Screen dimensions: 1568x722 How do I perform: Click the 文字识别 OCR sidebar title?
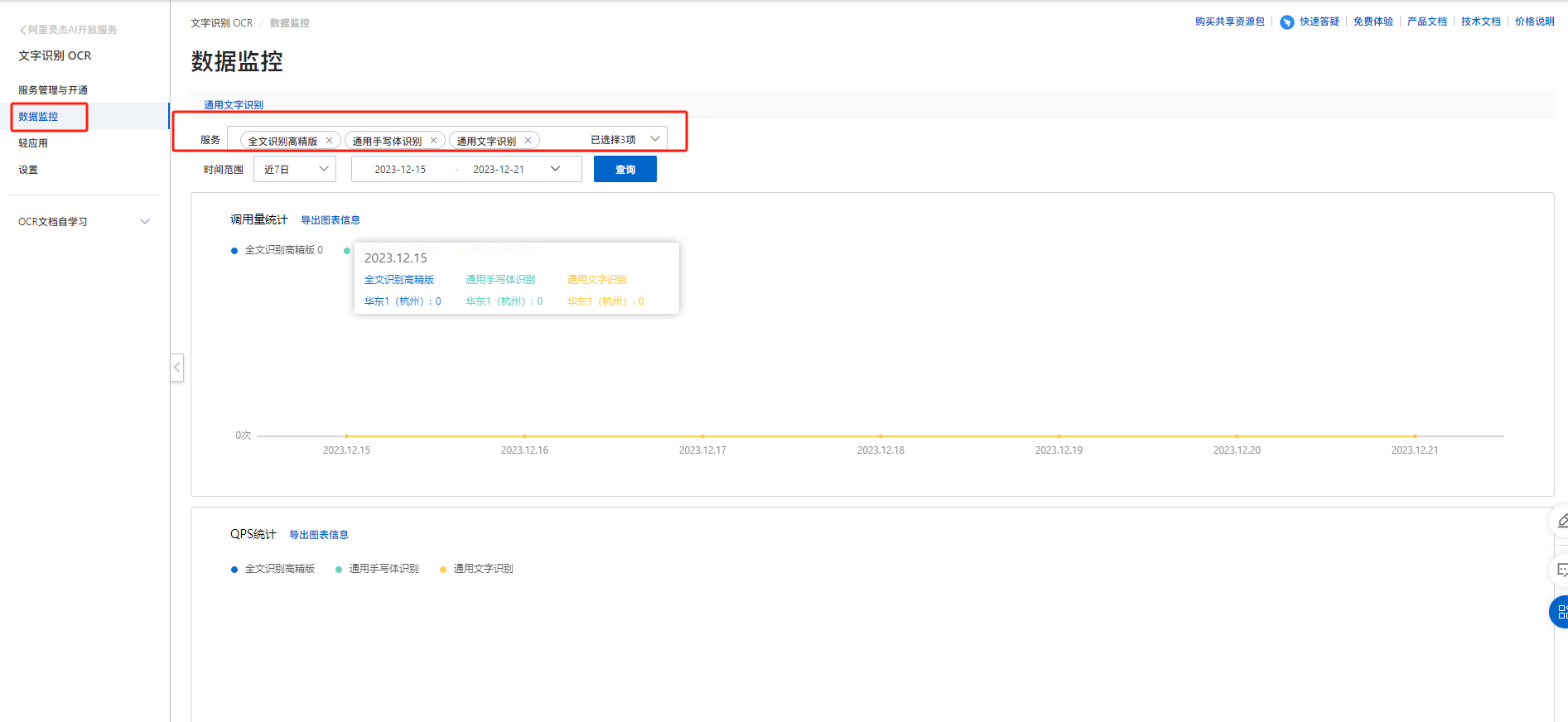(55, 55)
